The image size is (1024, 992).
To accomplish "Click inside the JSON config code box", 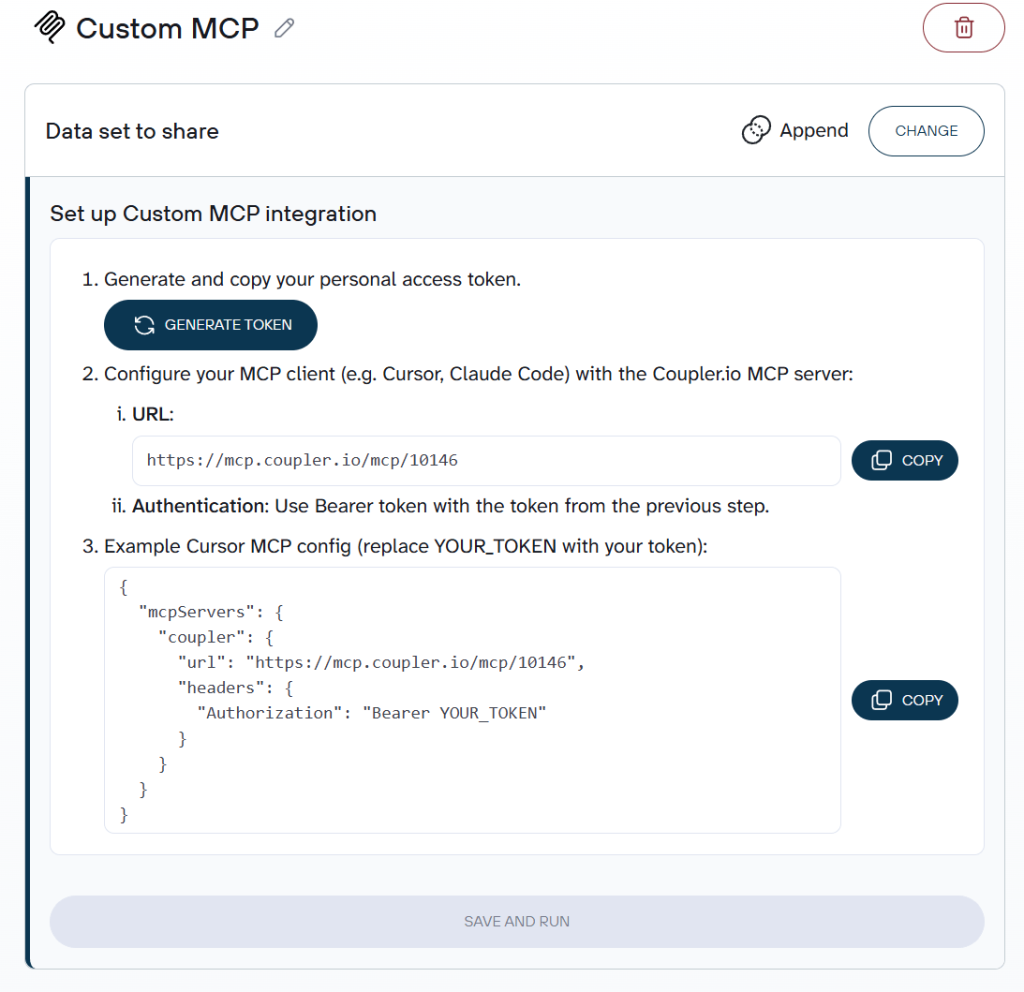I will pos(472,700).
